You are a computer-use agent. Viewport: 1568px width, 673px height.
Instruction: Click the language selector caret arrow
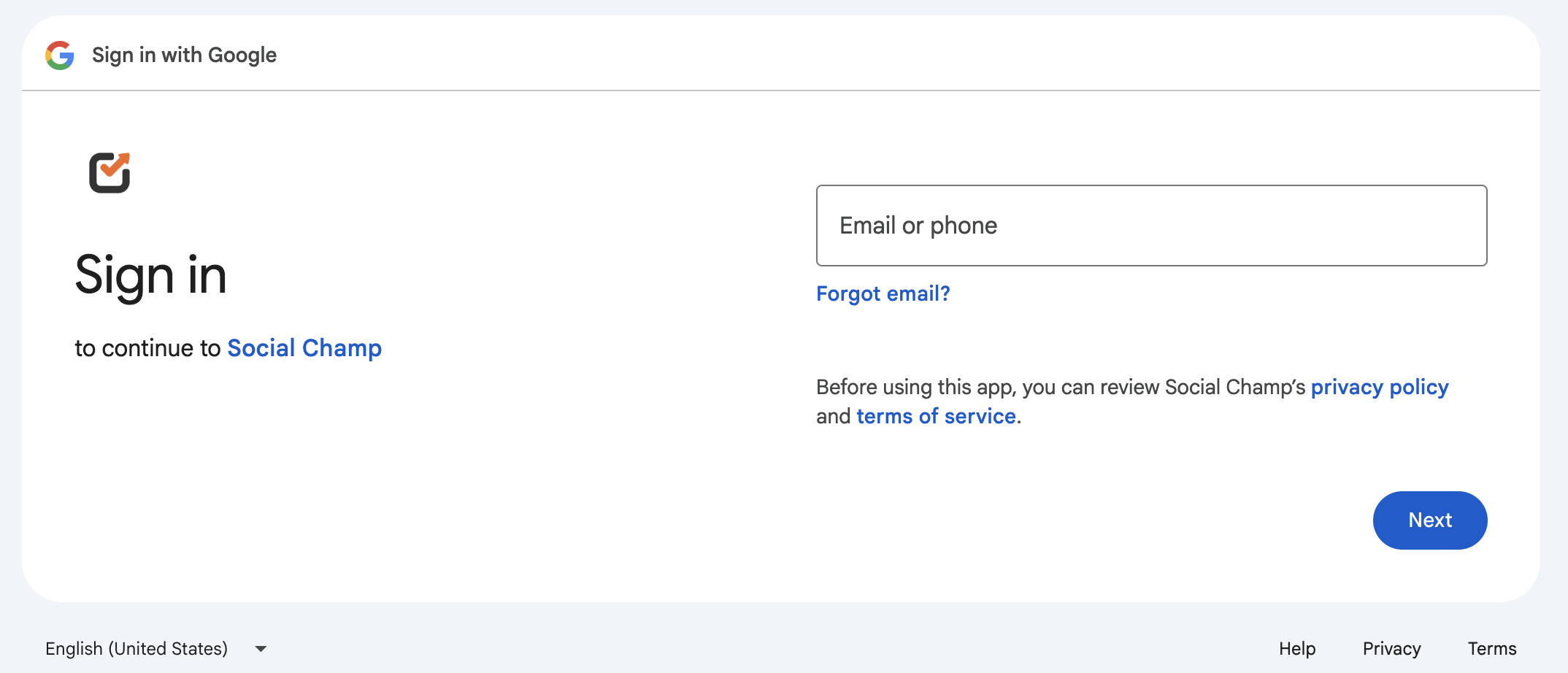click(261, 648)
